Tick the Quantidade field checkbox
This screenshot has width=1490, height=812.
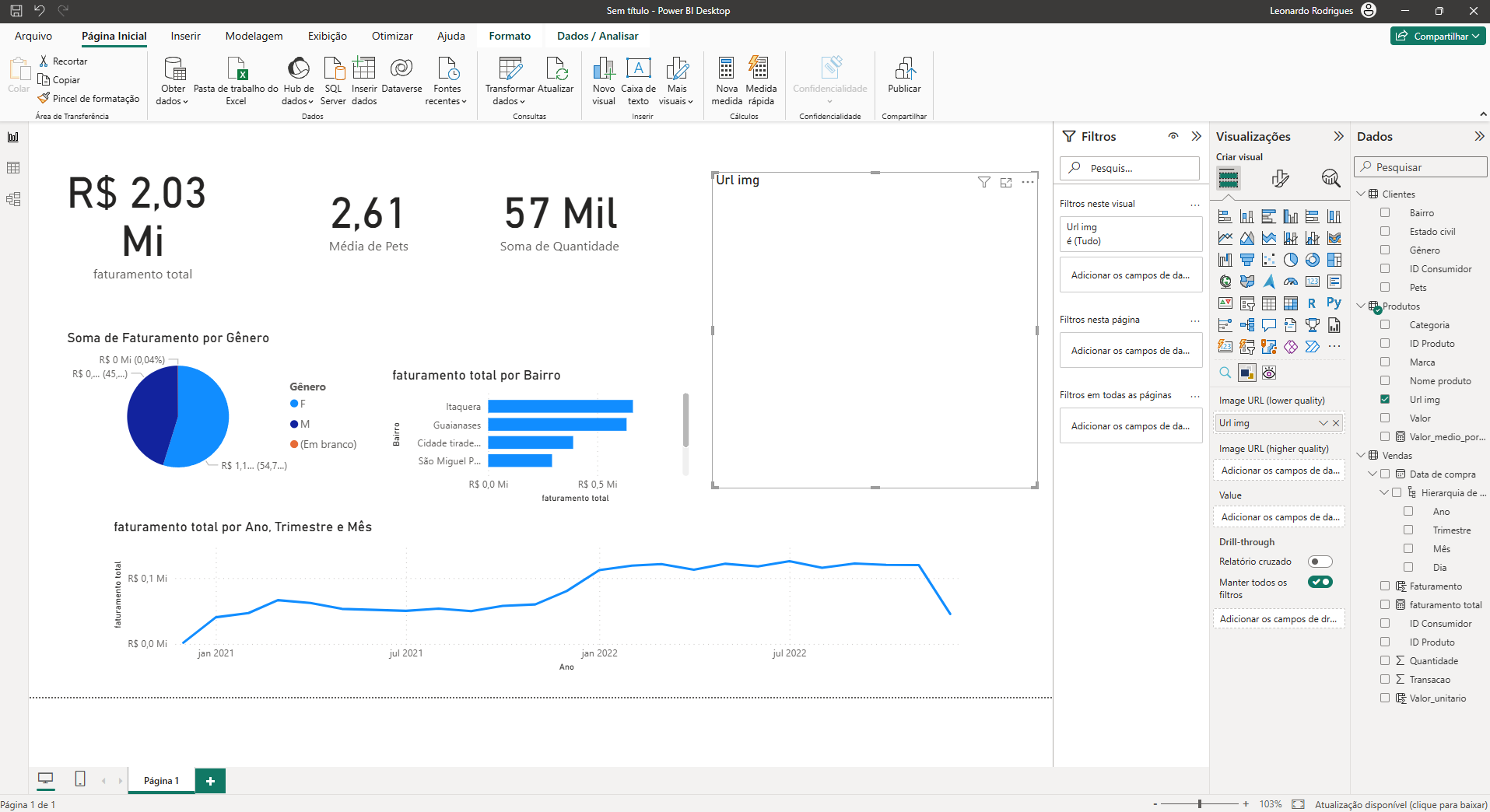pyautogui.click(x=1385, y=660)
